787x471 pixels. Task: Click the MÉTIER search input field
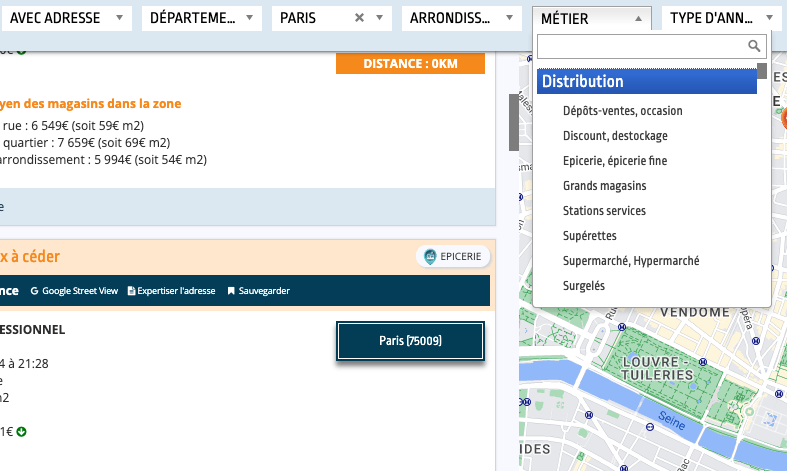click(x=651, y=47)
